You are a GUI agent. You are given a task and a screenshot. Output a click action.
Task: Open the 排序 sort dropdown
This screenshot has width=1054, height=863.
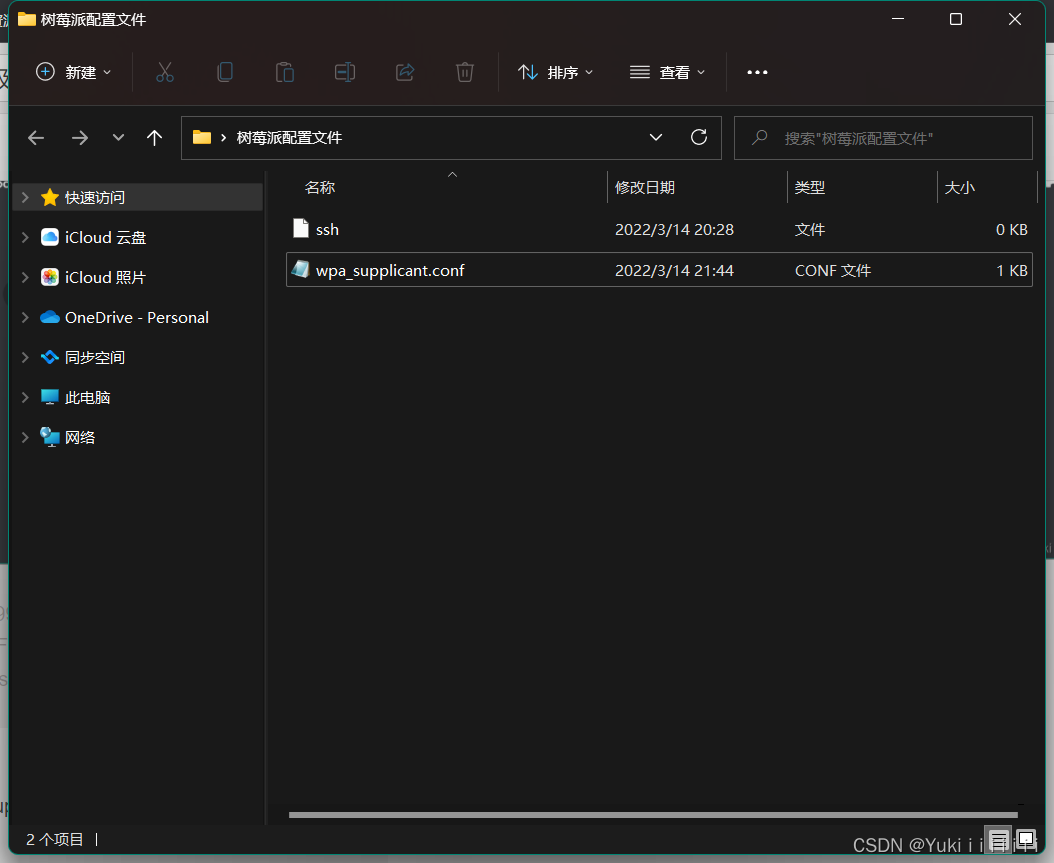tap(555, 72)
